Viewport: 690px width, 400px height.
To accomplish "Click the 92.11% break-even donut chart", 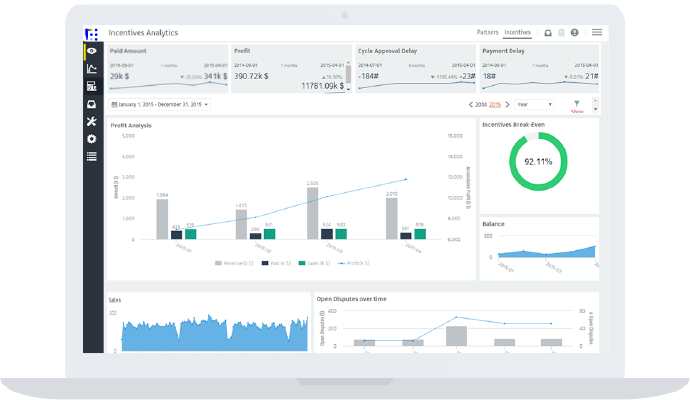I will pyautogui.click(x=538, y=162).
